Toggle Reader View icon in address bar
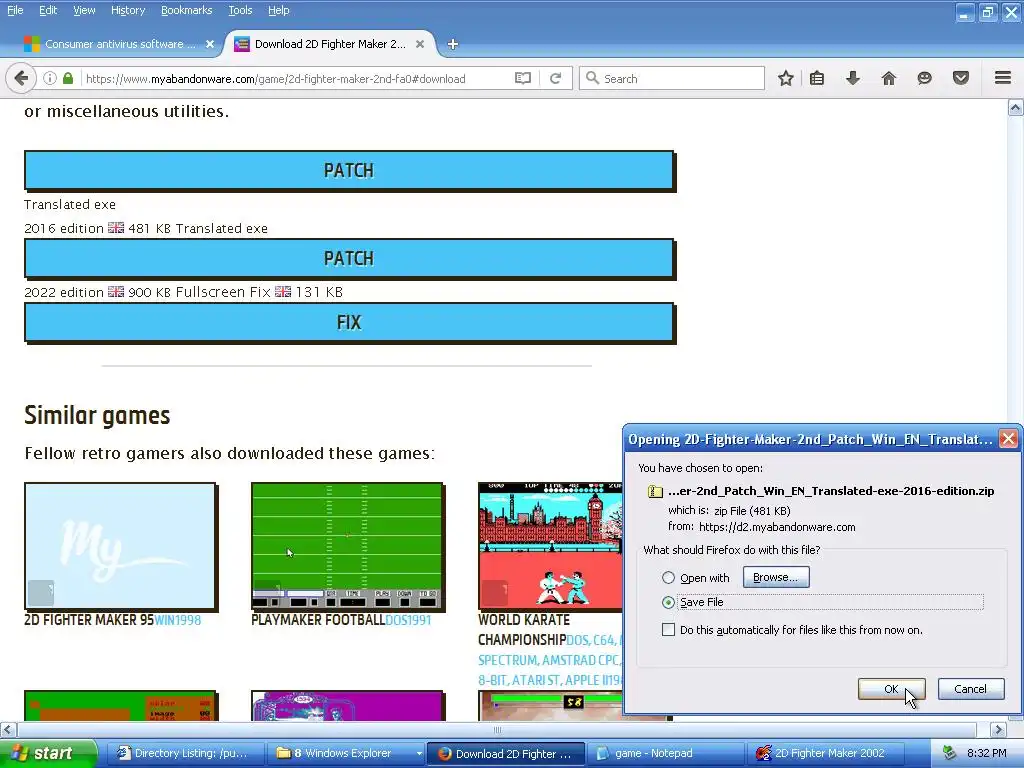 pos(522,78)
